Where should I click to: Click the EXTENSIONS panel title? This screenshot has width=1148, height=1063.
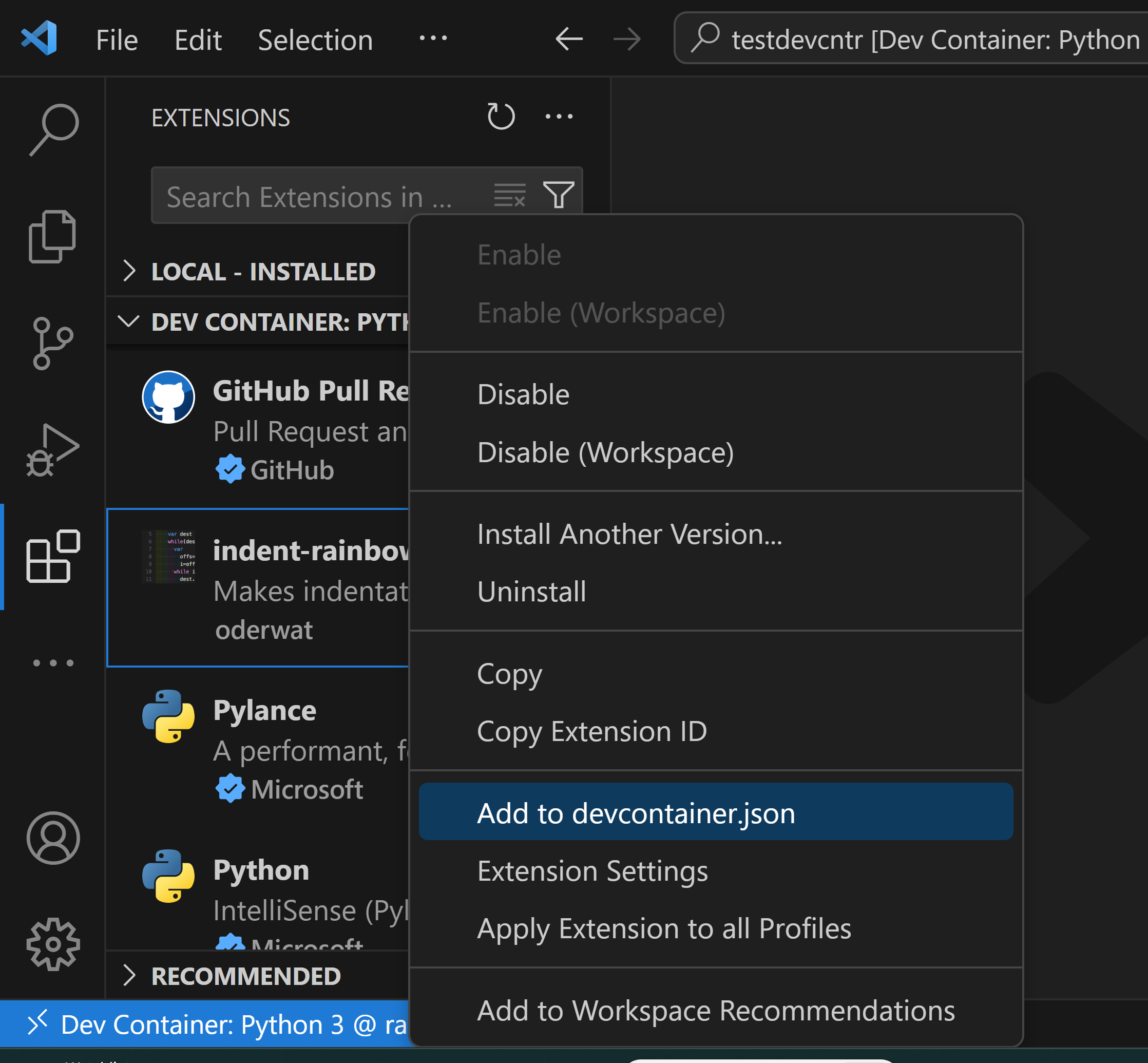[x=220, y=118]
